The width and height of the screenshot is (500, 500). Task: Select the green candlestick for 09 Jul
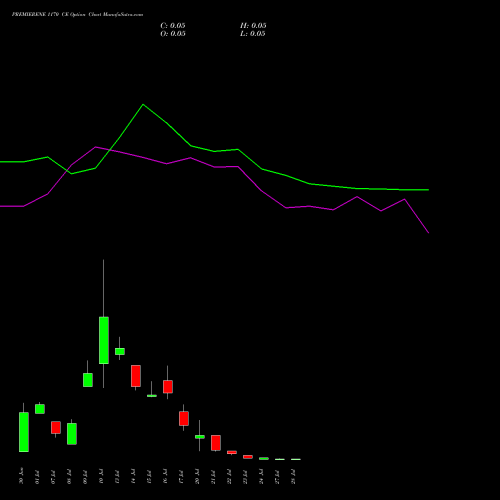88,380
